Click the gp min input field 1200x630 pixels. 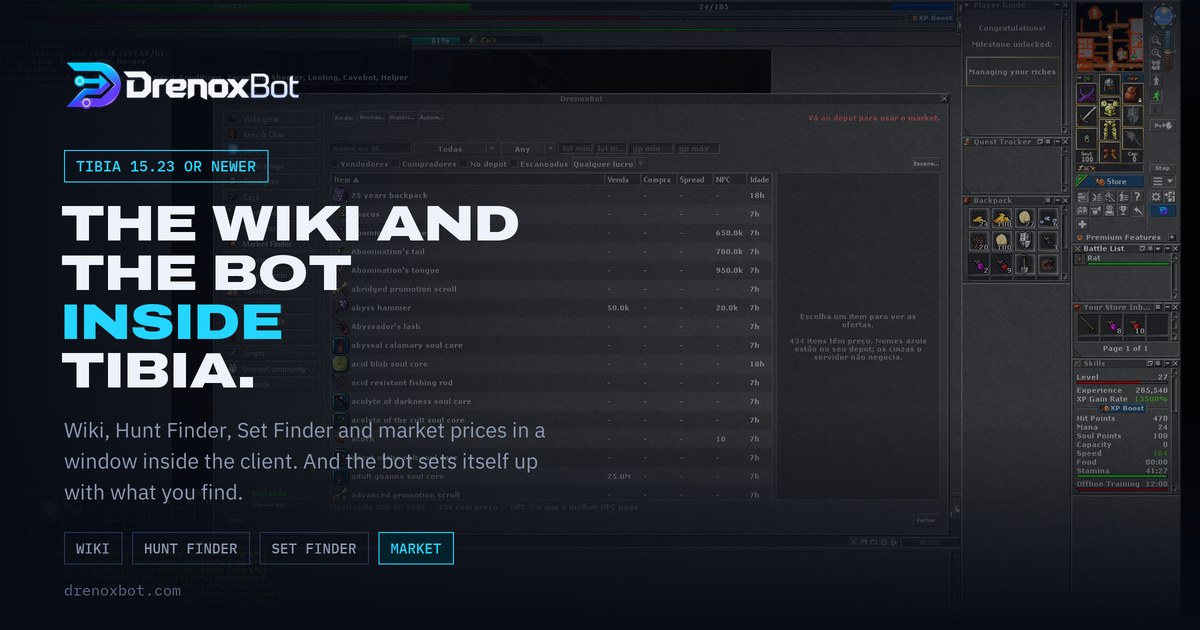[x=651, y=149]
